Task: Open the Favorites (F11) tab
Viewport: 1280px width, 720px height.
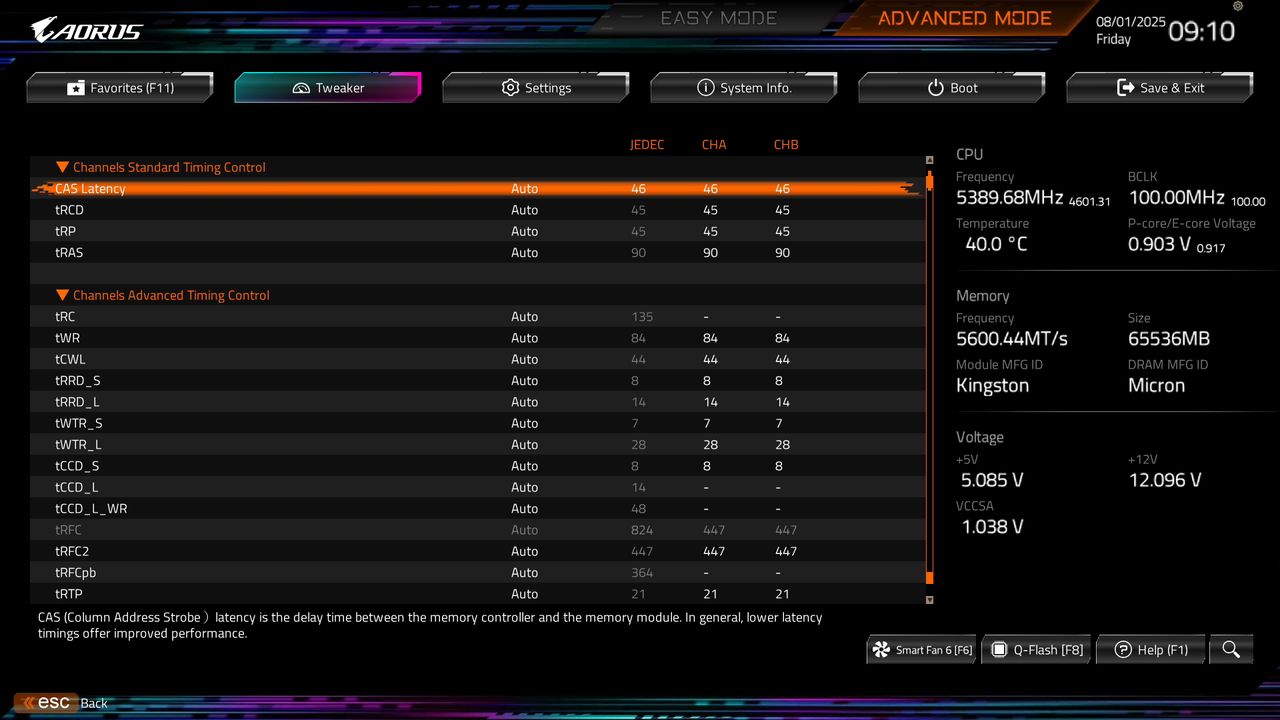Action: (x=120, y=88)
